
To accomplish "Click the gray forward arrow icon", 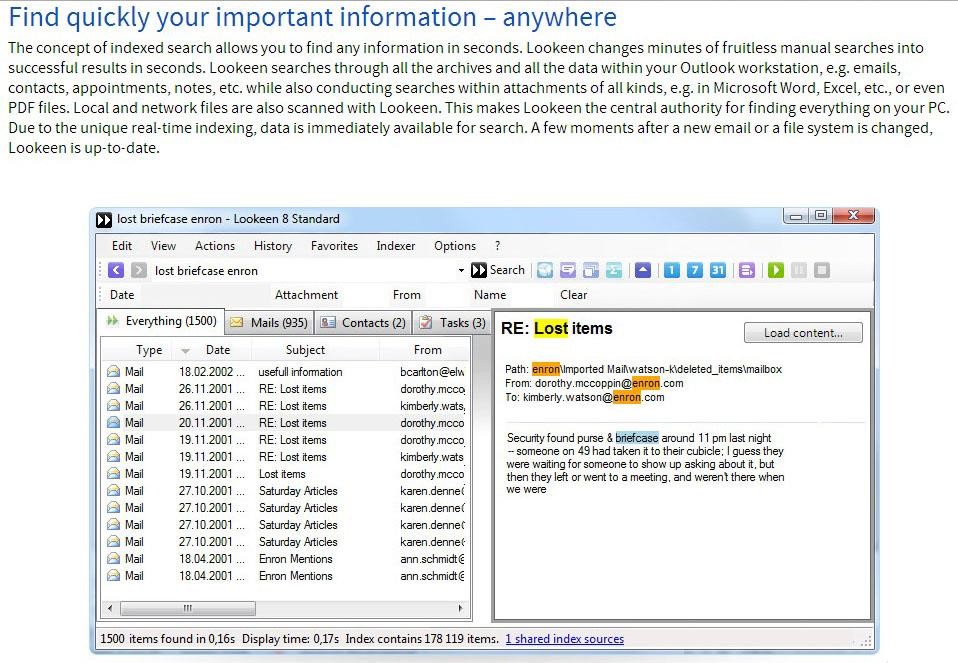I will 139,270.
